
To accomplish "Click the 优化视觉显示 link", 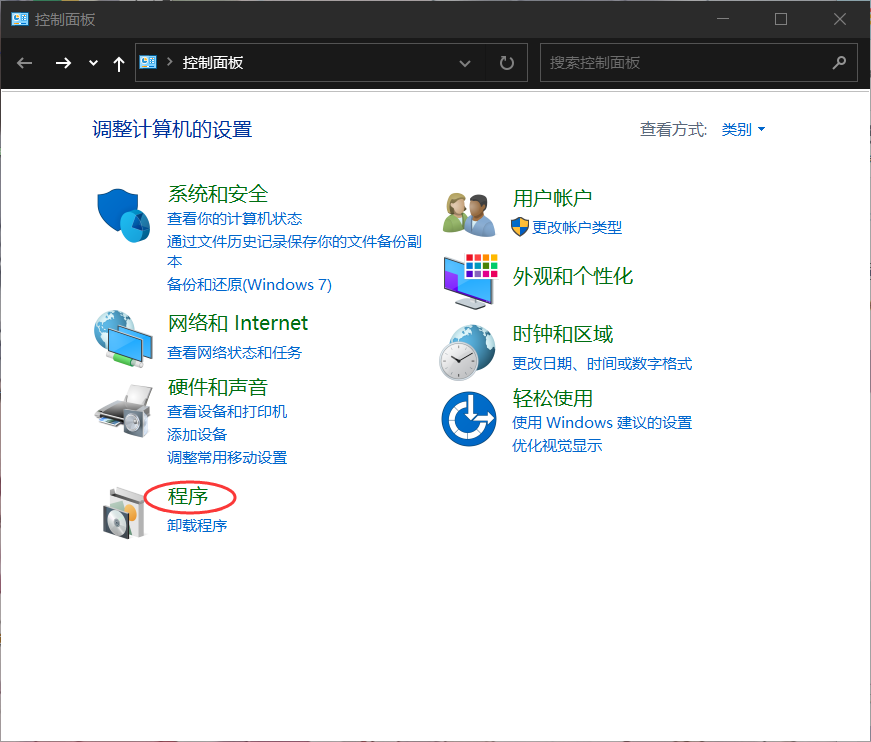I will point(557,445).
